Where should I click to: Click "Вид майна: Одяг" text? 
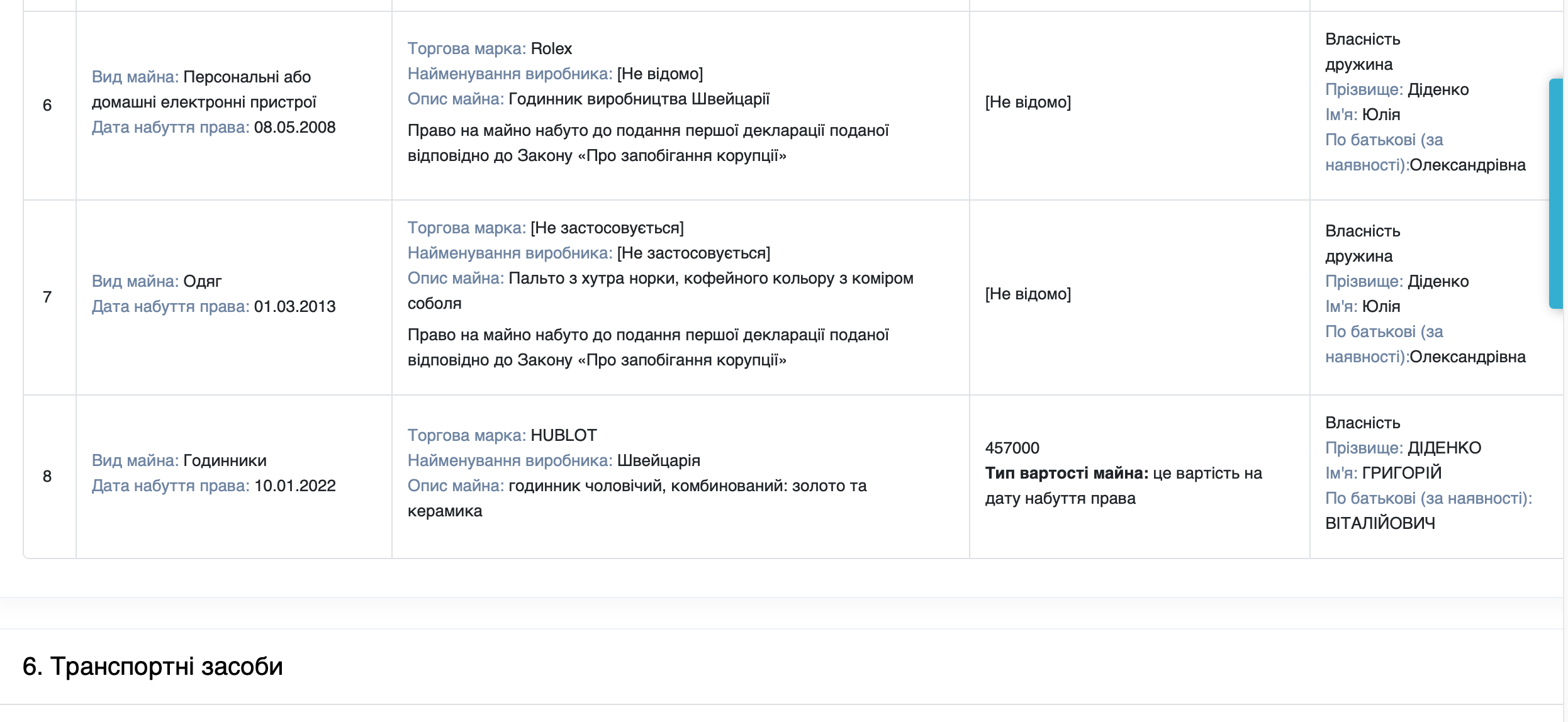(x=157, y=281)
